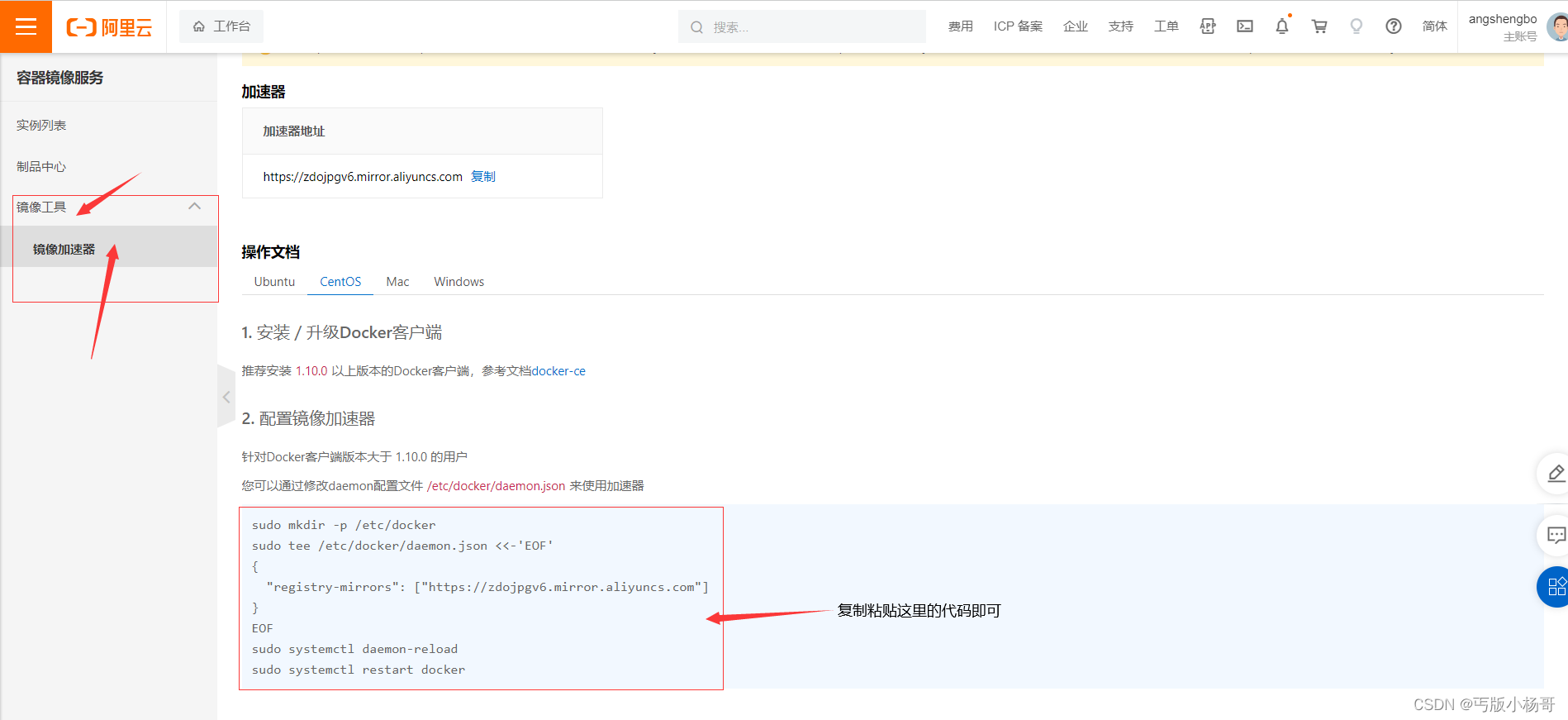The image size is (1568, 720).
Task: Click the sudo tee daemon.json code line
Action: (402, 546)
